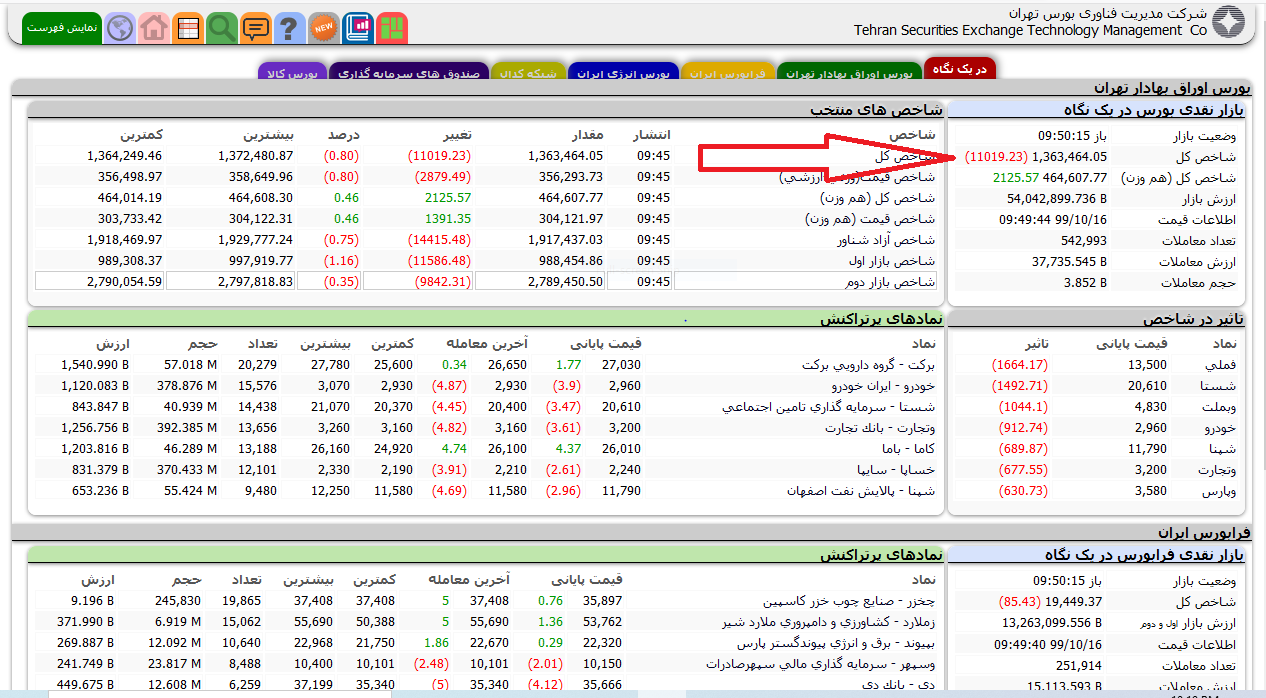Click trade volume value 3.852 B

click(x=1085, y=282)
